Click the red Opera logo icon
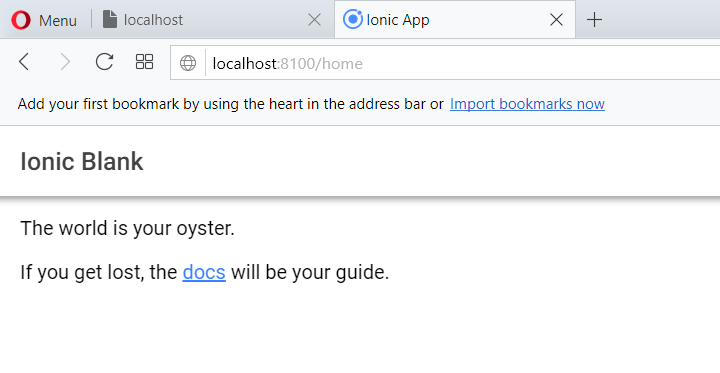This screenshot has width=720, height=373. point(21,20)
